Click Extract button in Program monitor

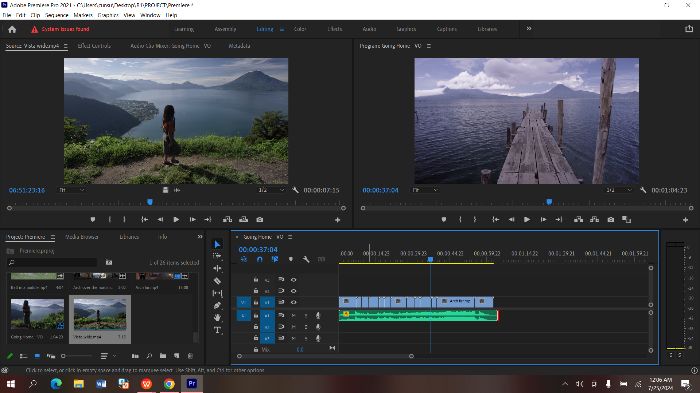point(595,219)
